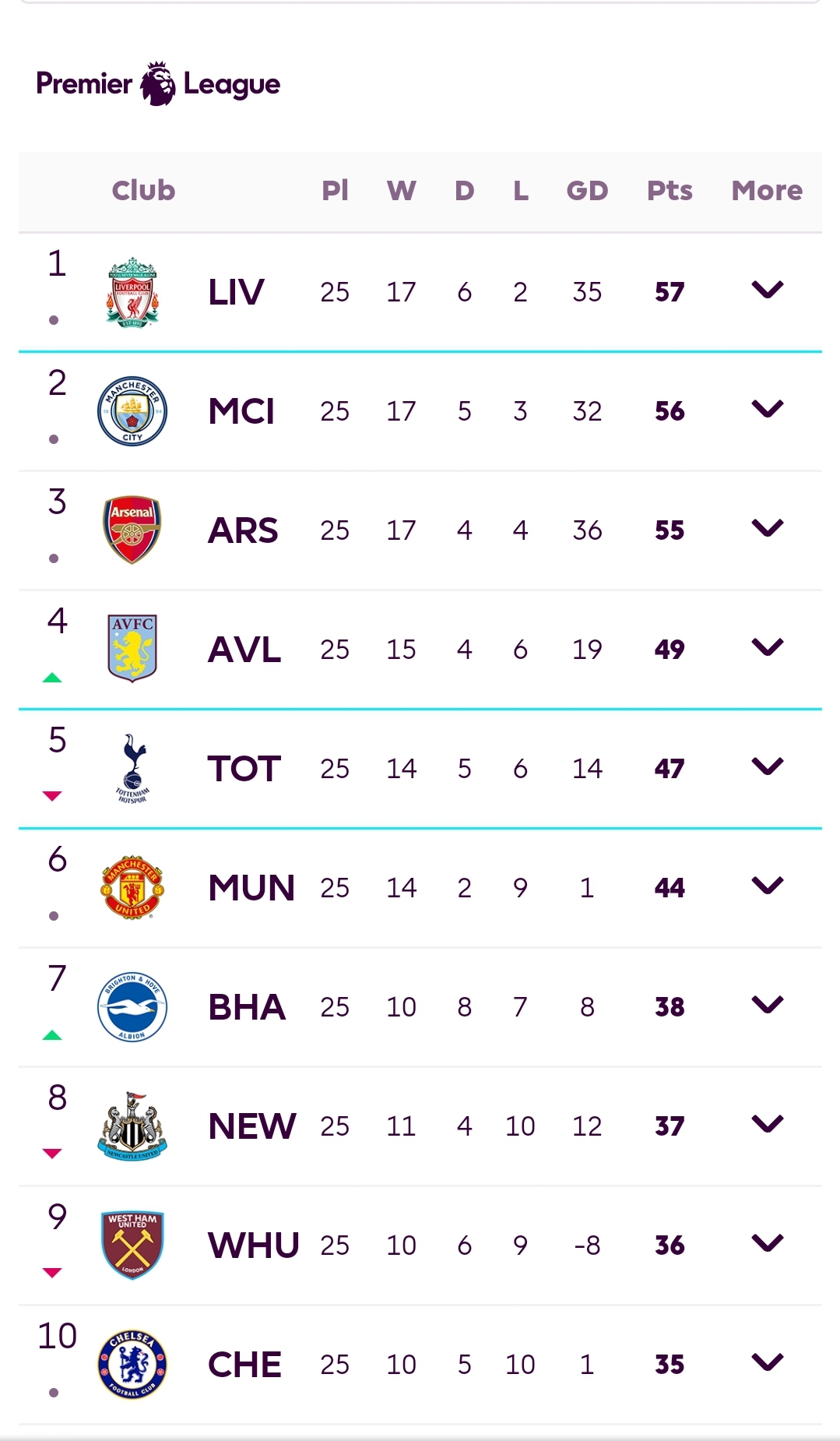Click the Aston Villa crest

(x=132, y=649)
